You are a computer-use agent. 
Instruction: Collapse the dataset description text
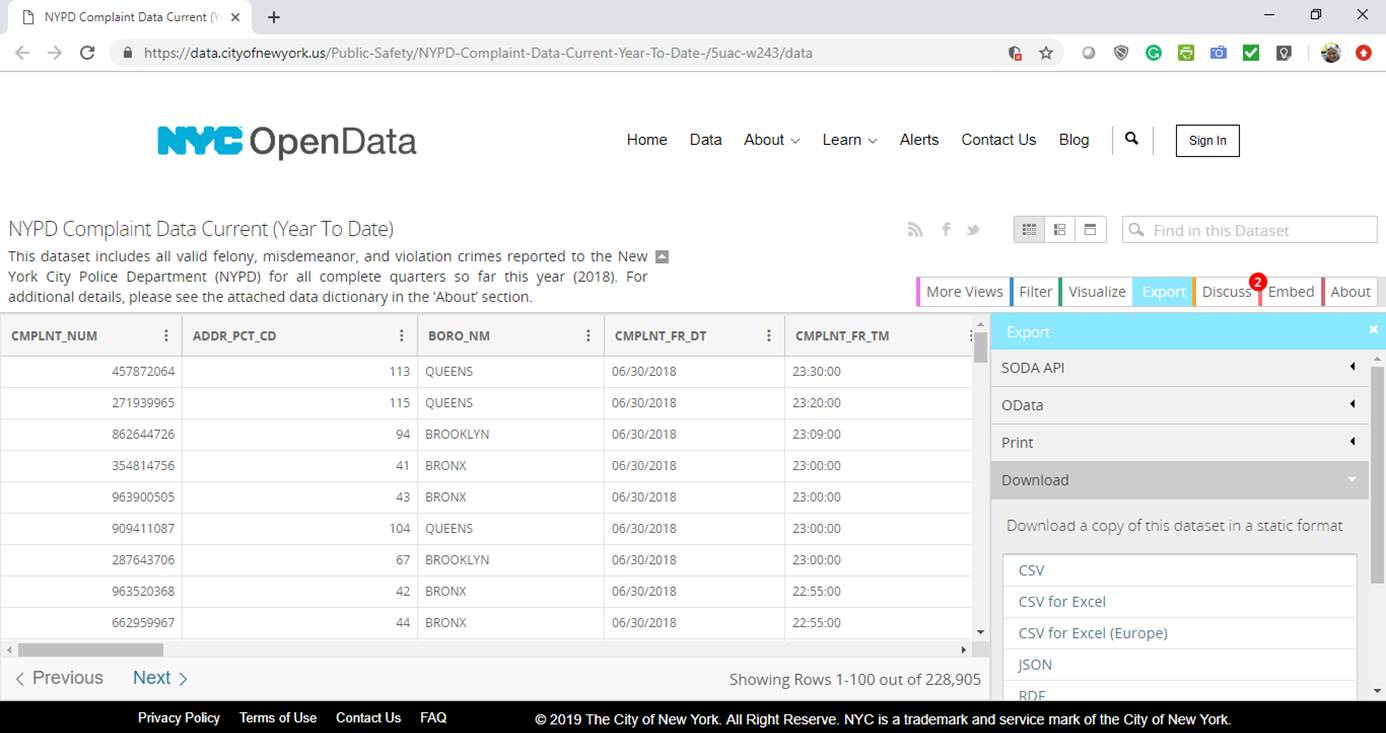[x=661, y=256]
